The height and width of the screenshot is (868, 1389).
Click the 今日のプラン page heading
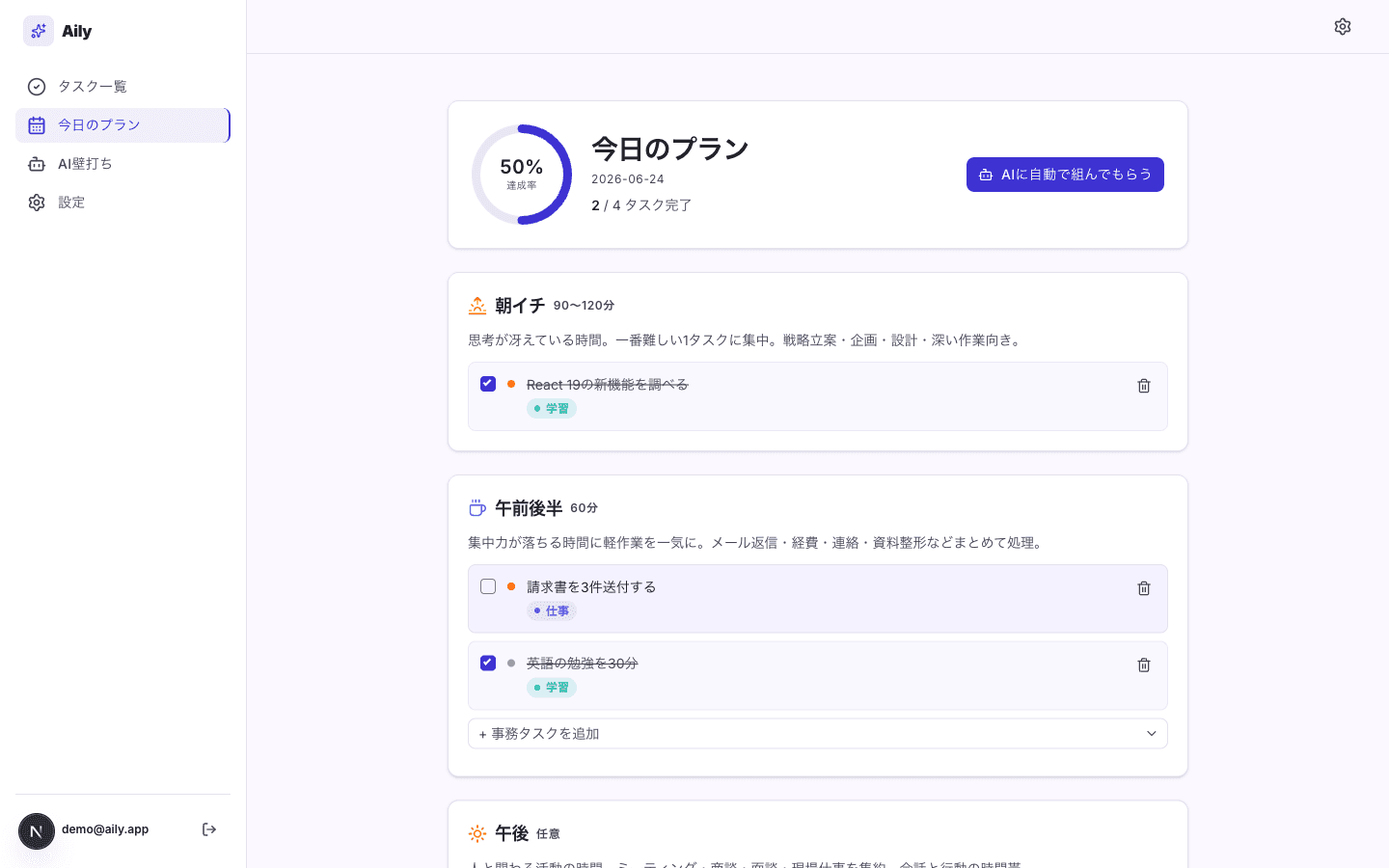click(x=670, y=149)
